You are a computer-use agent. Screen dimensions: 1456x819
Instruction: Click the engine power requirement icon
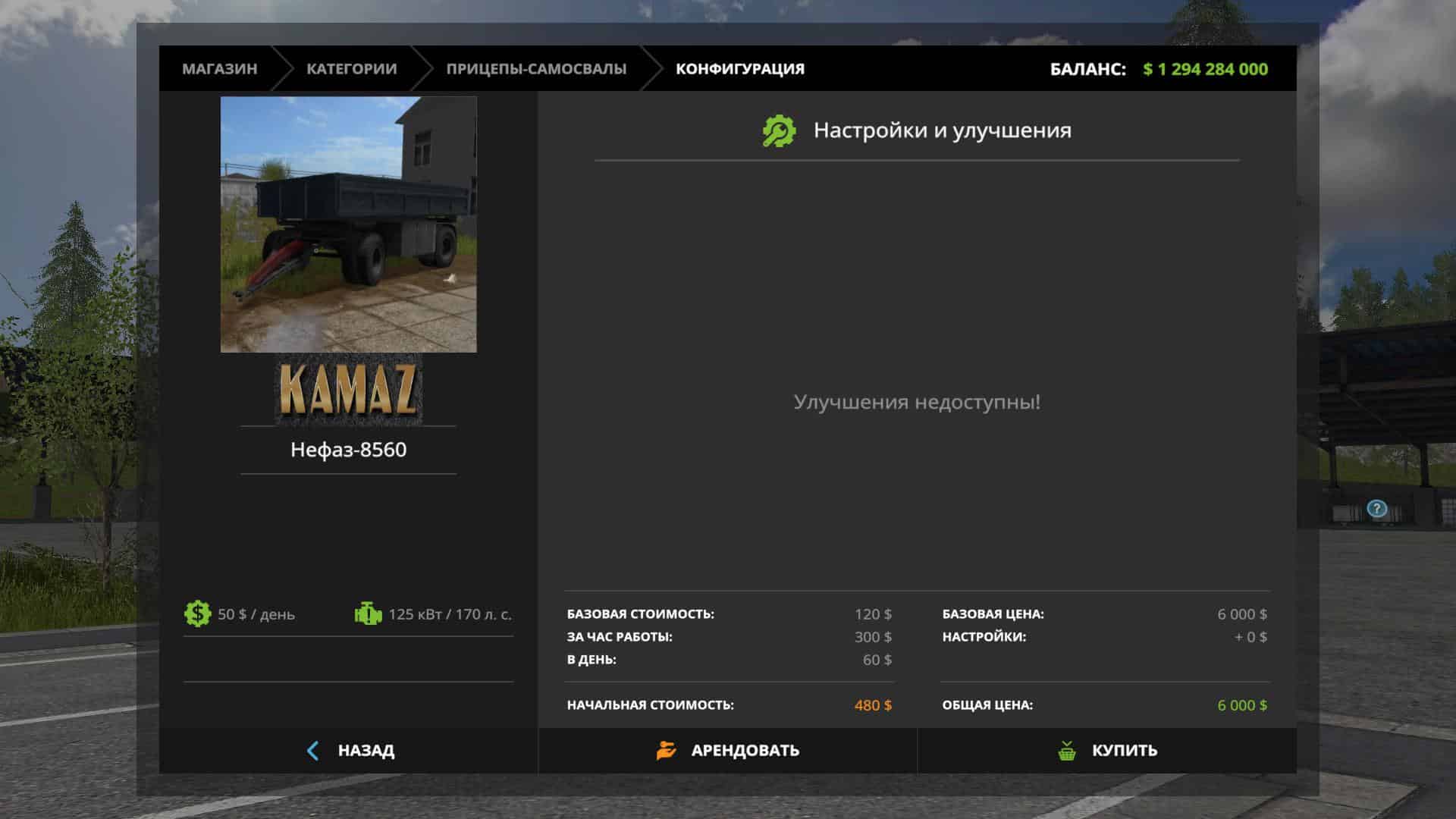point(369,613)
